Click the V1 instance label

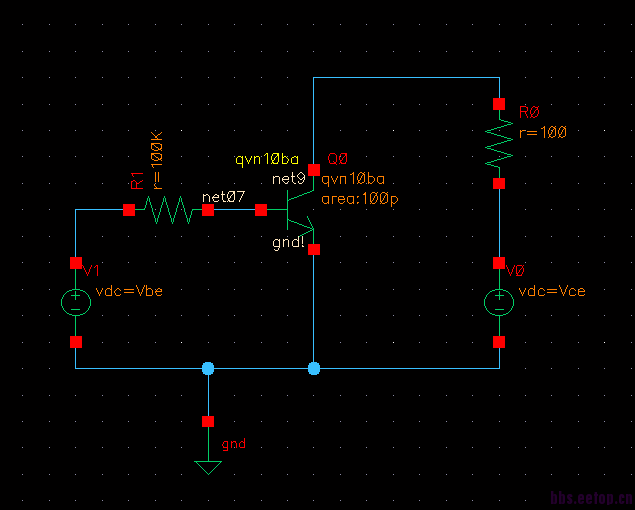pyautogui.click(x=91, y=271)
